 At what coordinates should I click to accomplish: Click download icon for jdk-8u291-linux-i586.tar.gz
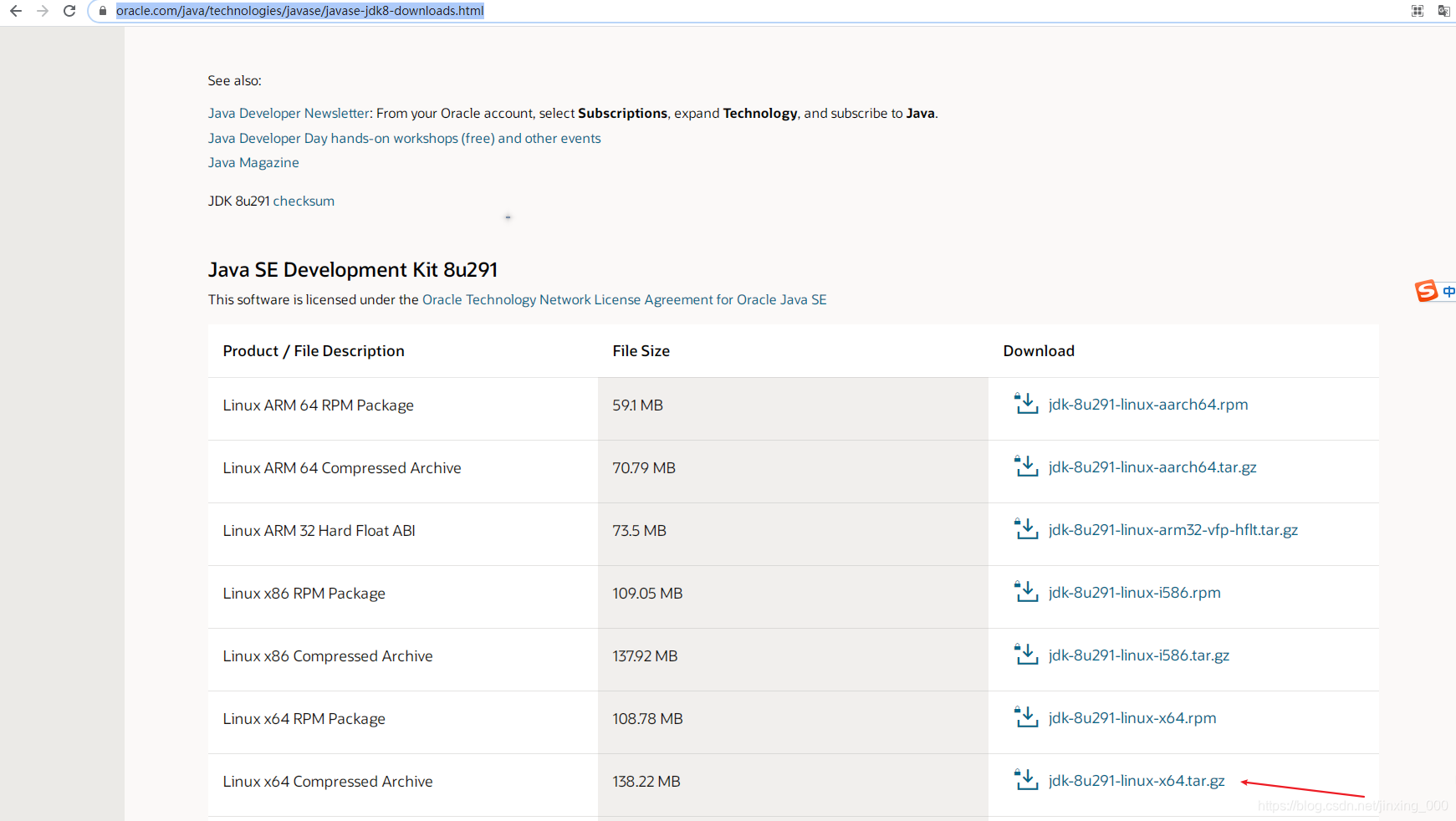(x=1026, y=655)
